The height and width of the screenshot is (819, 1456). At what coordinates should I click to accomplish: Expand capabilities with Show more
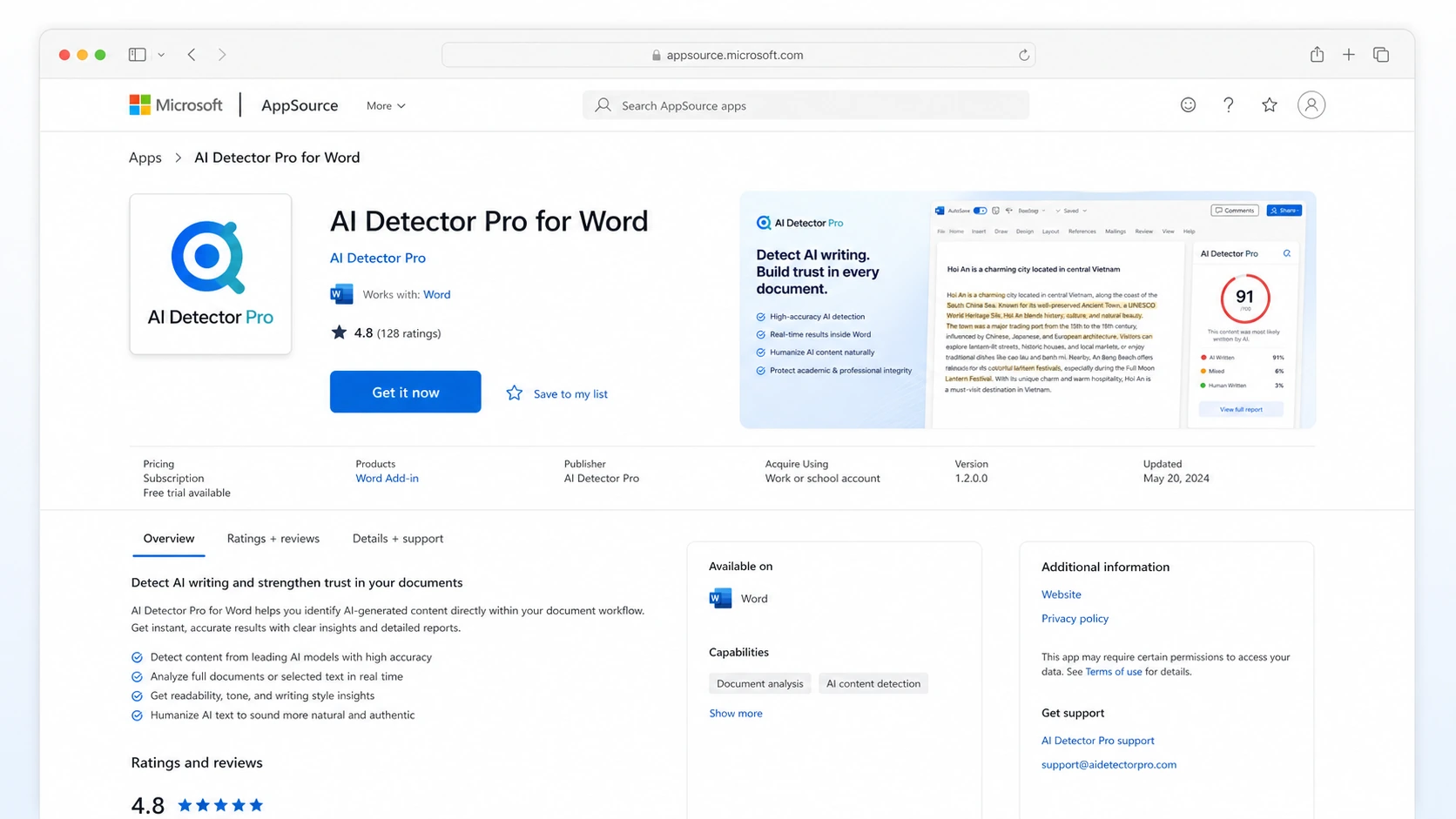736,713
